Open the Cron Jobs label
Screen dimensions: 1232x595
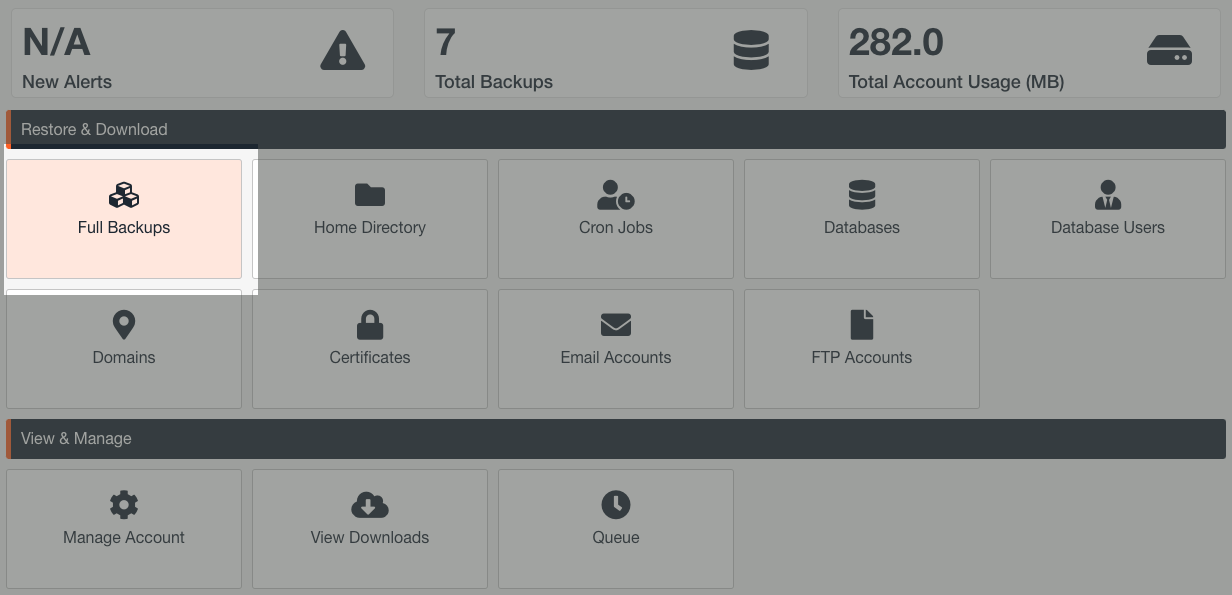[x=616, y=227]
